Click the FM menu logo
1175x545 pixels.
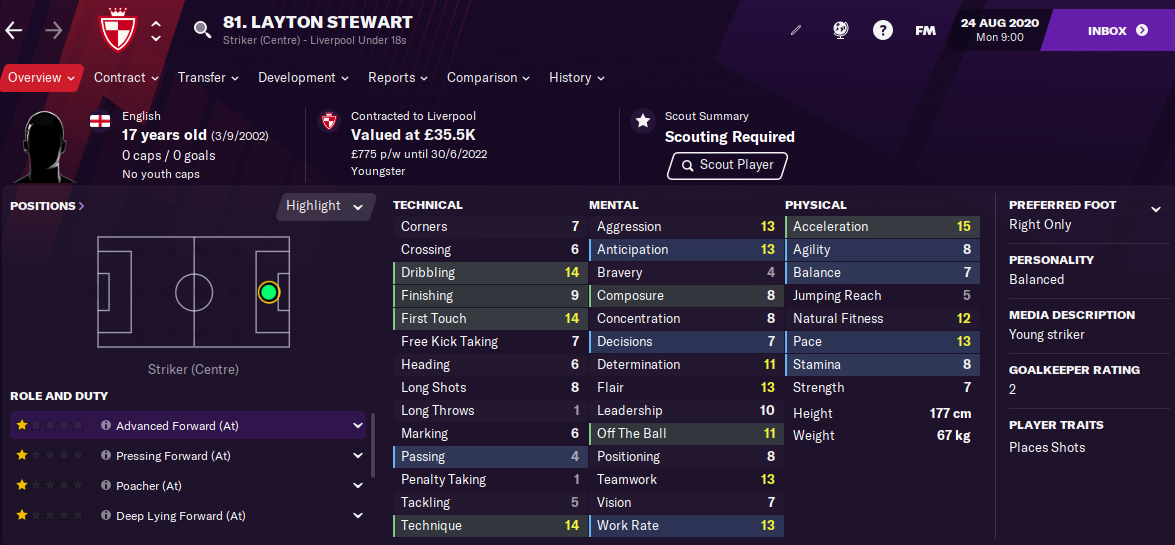[925, 31]
